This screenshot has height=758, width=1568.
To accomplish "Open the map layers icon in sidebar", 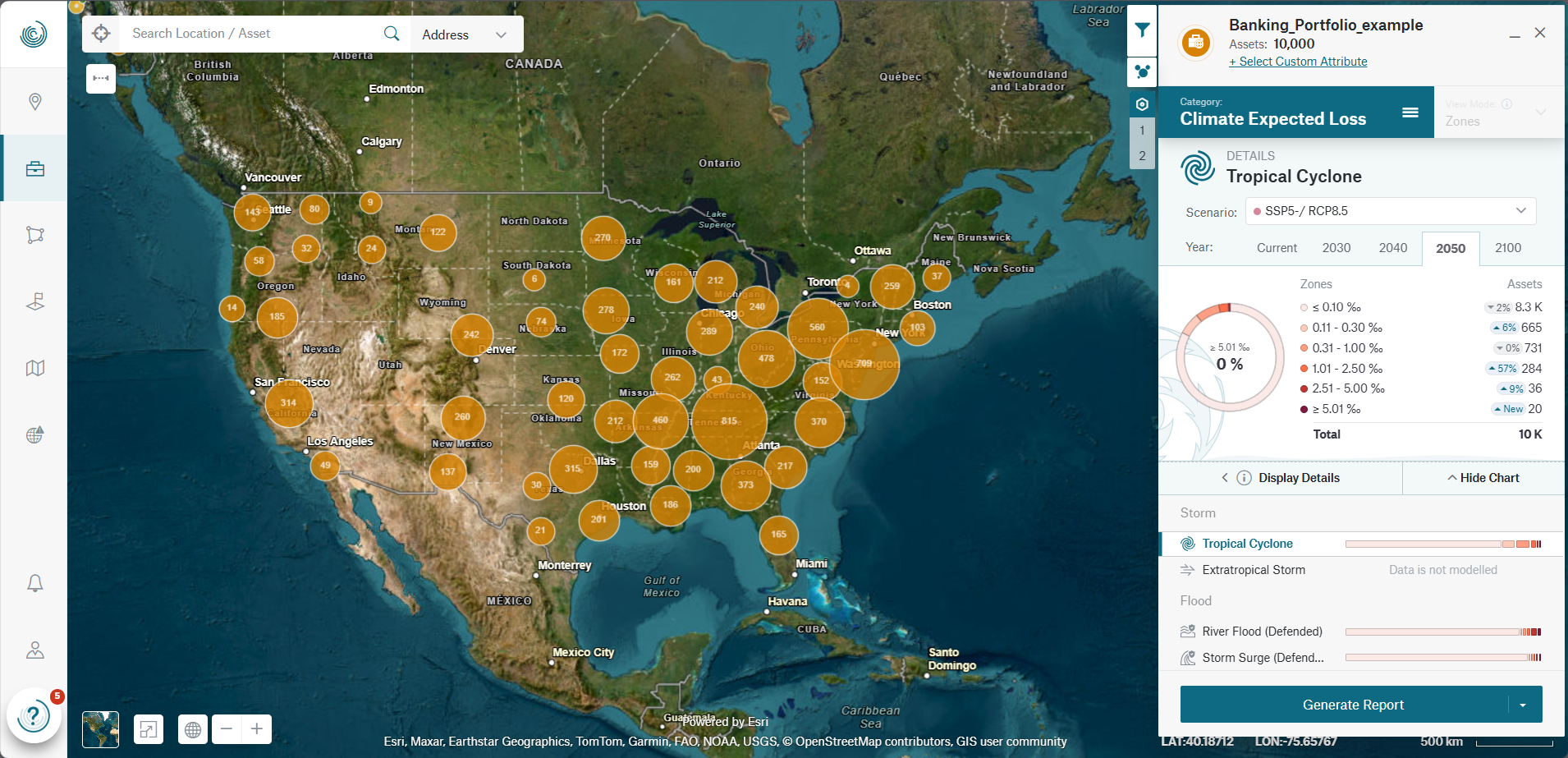I will 34,367.
